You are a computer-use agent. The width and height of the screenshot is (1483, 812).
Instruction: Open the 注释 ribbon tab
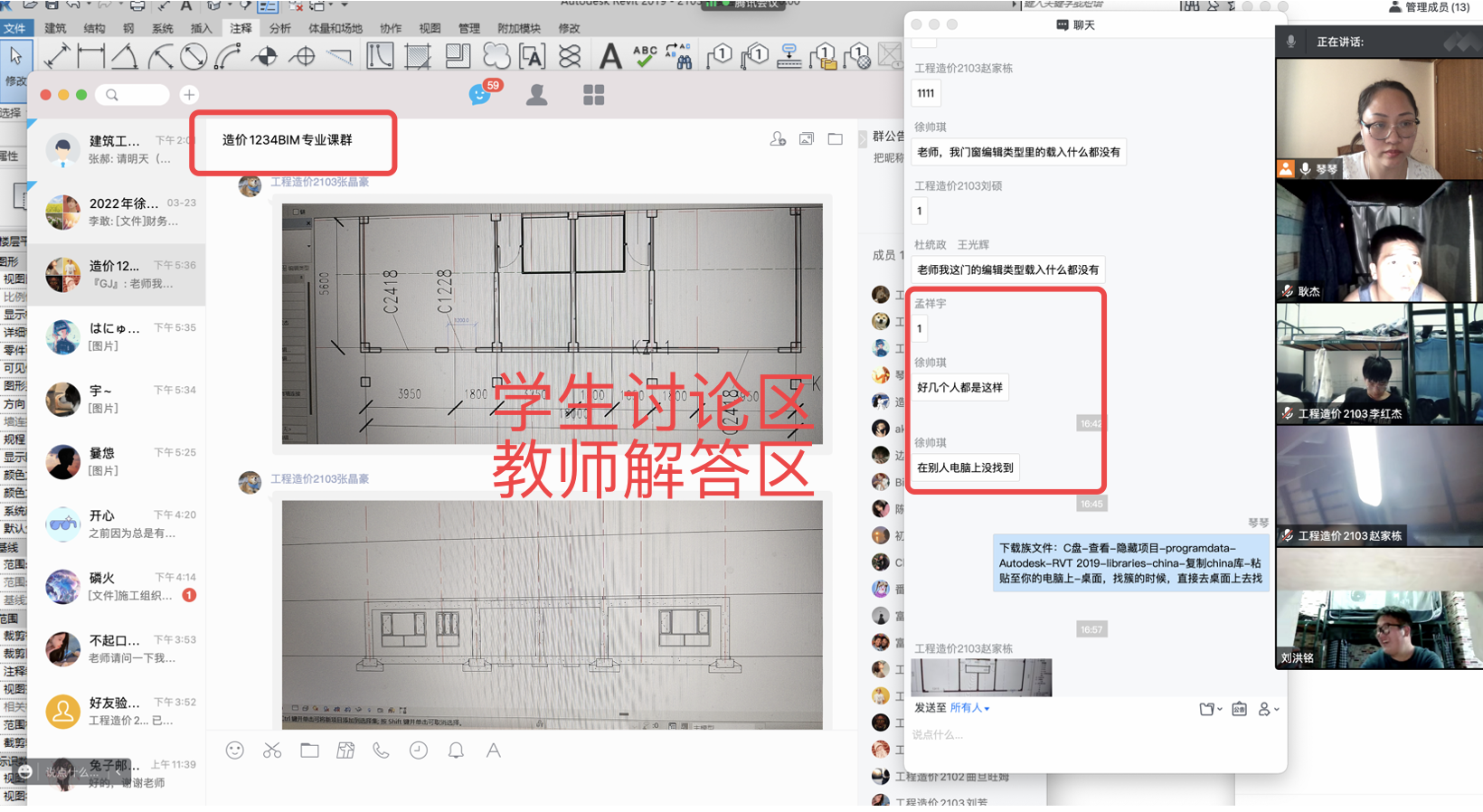[x=241, y=28]
